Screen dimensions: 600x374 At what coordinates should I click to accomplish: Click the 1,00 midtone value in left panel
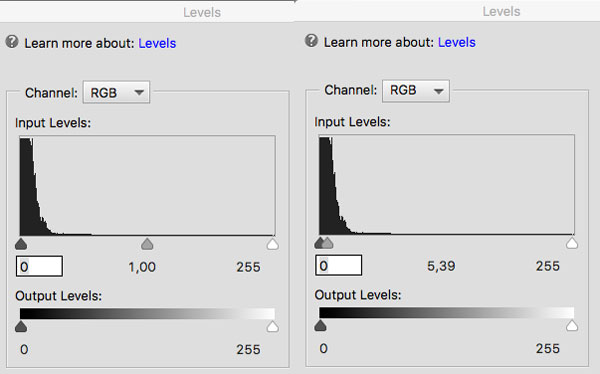click(x=142, y=267)
